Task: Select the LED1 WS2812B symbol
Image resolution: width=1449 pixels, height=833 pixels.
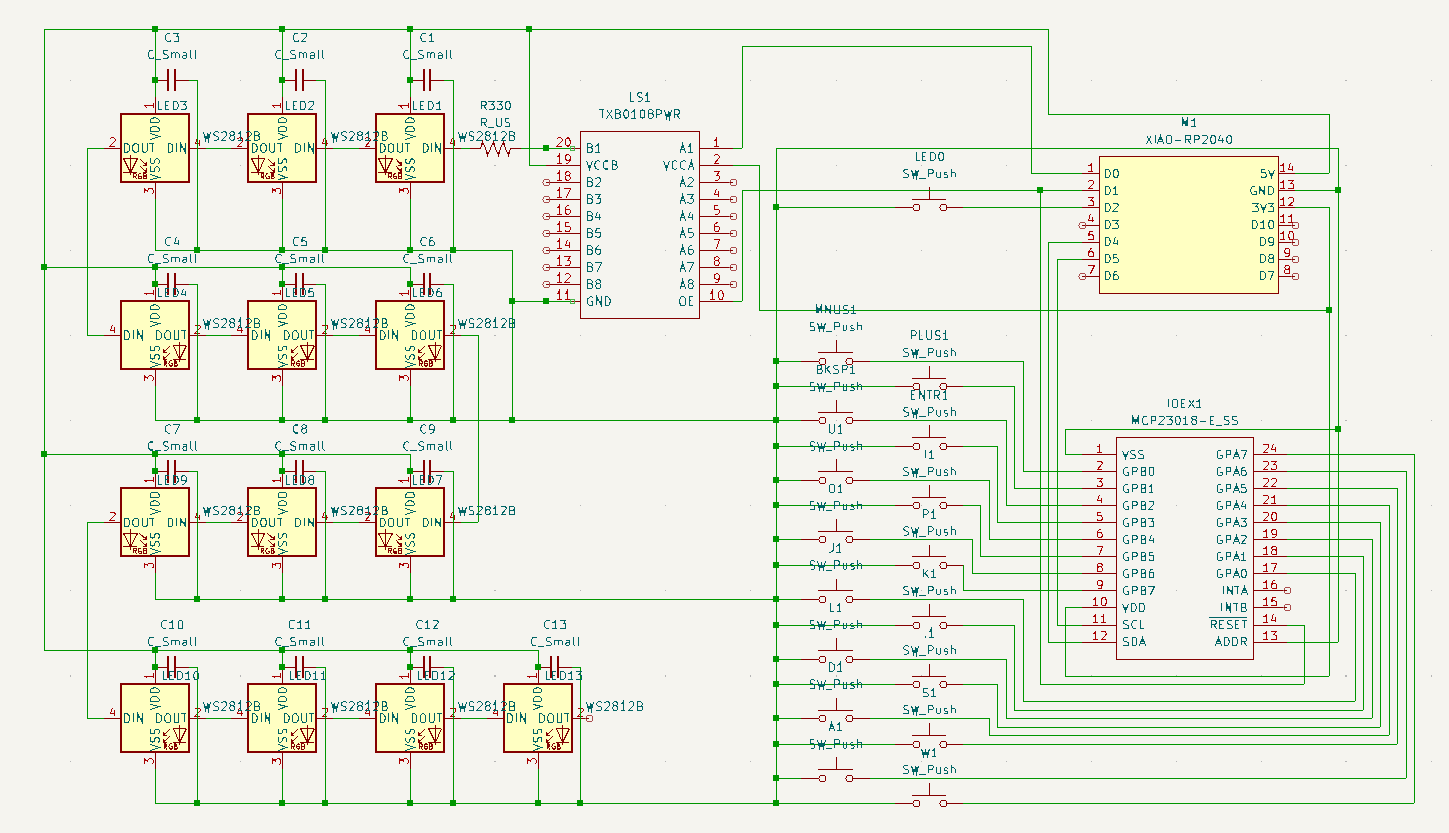Action: click(409, 148)
